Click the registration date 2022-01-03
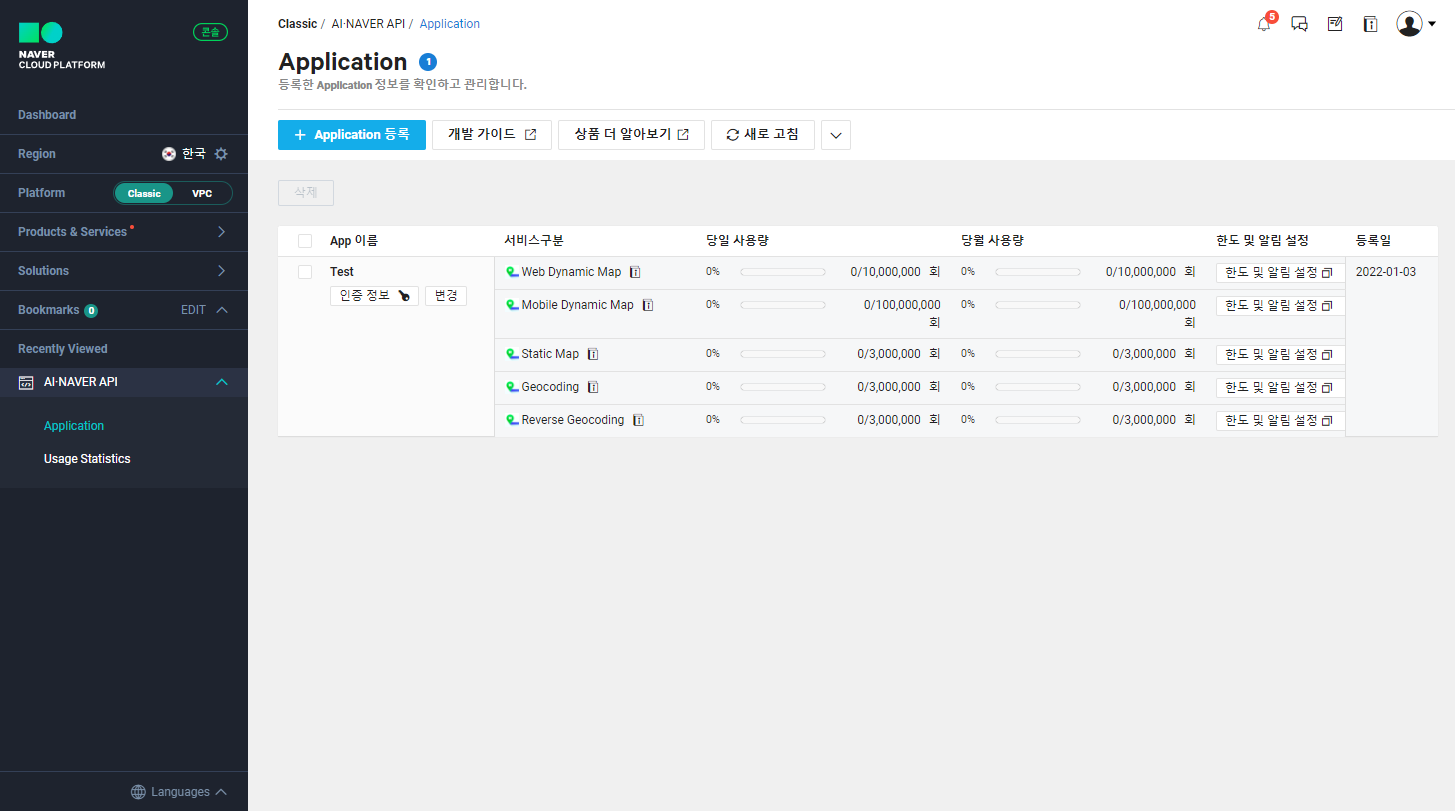This screenshot has height=811, width=1455. (x=1386, y=272)
